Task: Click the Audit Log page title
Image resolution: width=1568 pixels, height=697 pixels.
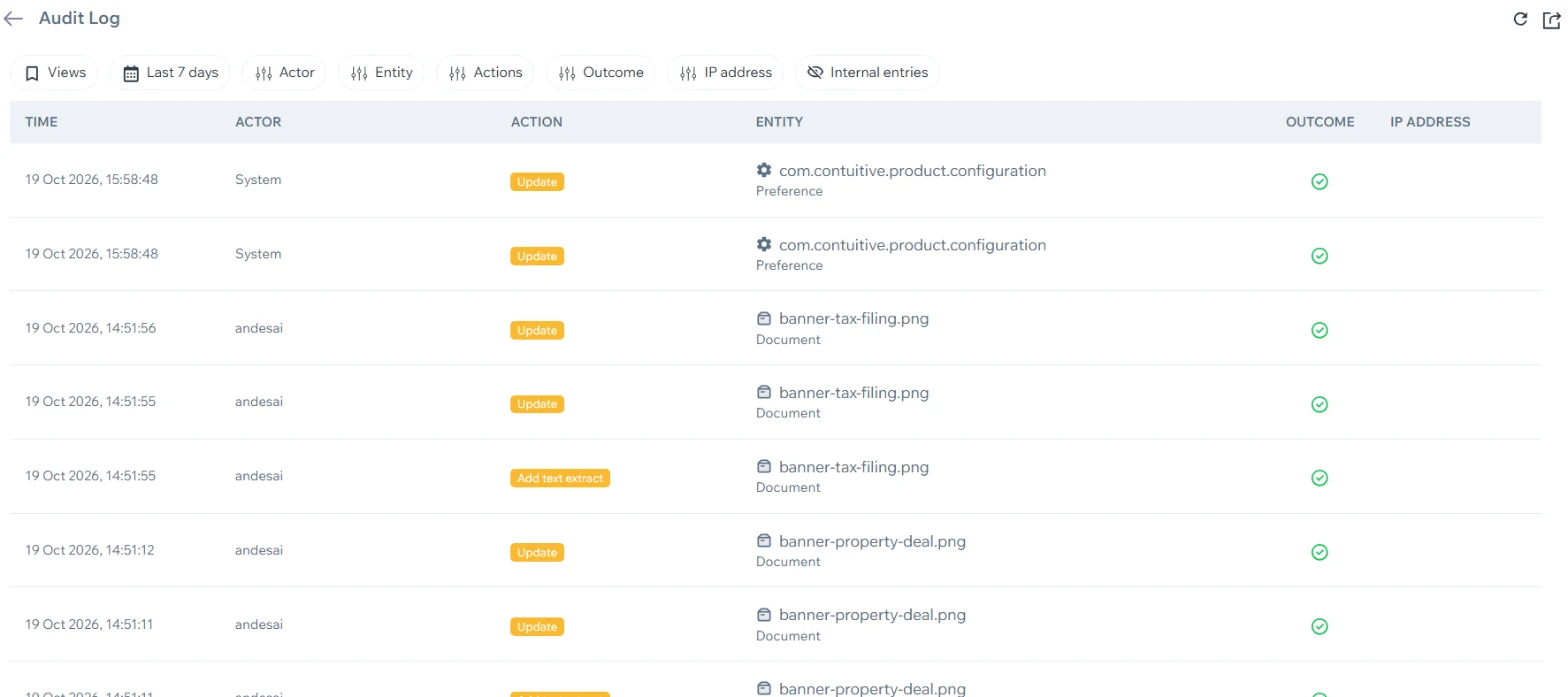Action: pyautogui.click(x=80, y=18)
